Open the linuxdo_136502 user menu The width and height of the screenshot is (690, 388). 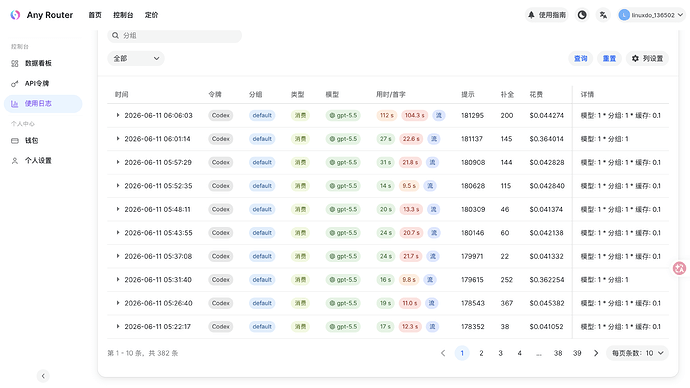pos(651,15)
